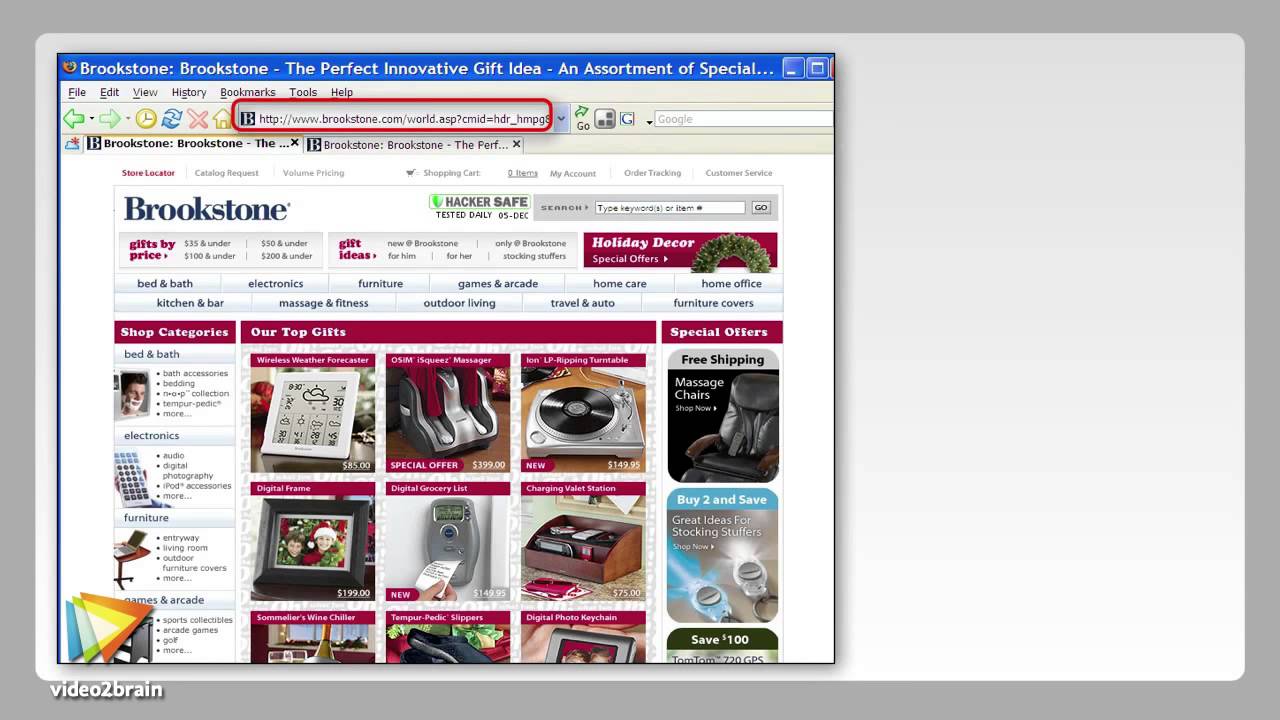Open the View menu
1280x720 pixels.
(145, 92)
